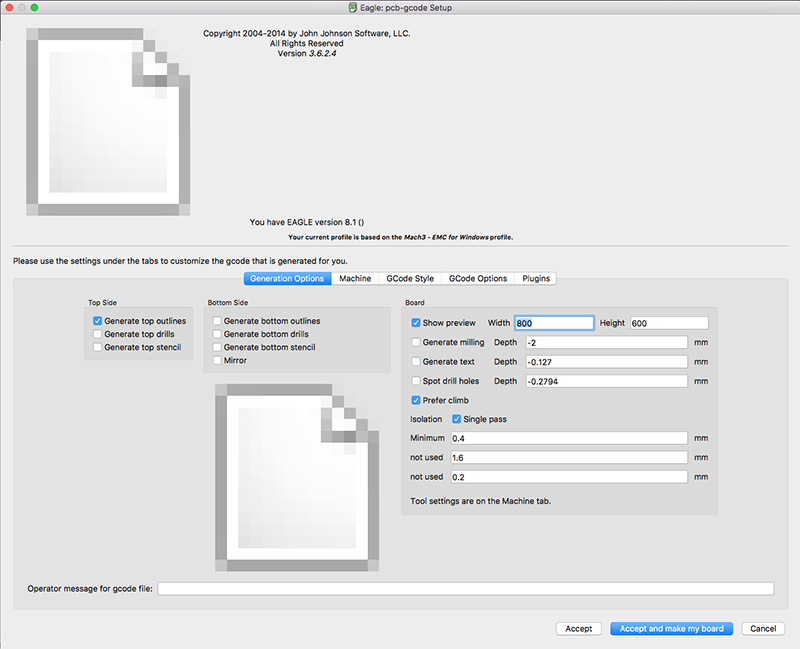Click the not used field showing 0.2
Viewport: 800px width, 649px height.
pos(569,477)
